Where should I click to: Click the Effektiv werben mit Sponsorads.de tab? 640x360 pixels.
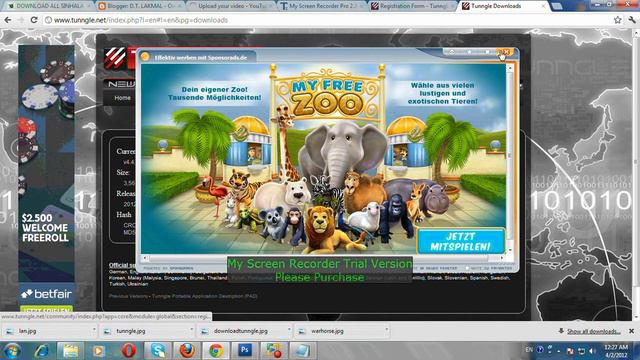point(200,58)
